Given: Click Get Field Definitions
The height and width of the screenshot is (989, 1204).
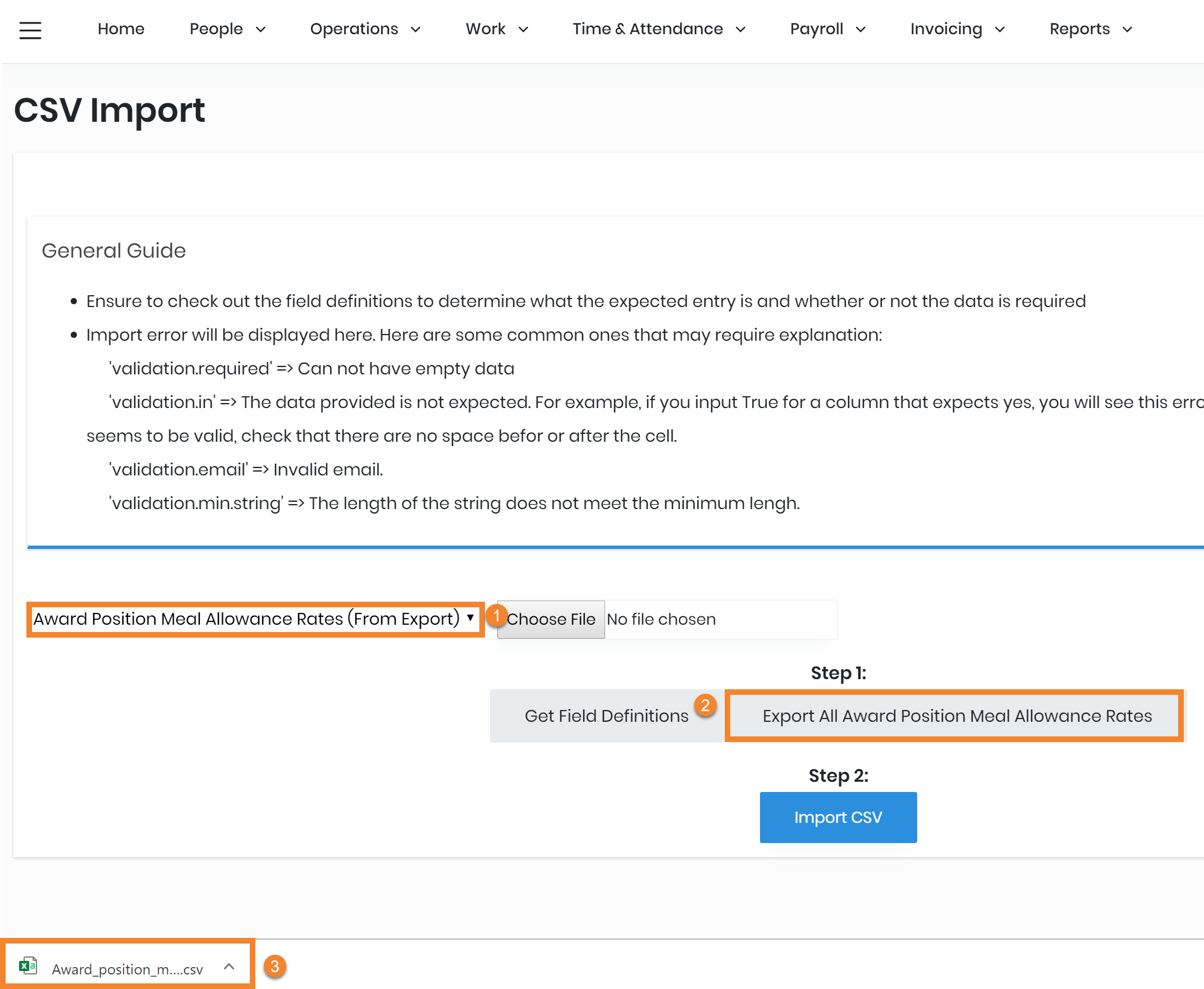Looking at the screenshot, I should pos(606,716).
